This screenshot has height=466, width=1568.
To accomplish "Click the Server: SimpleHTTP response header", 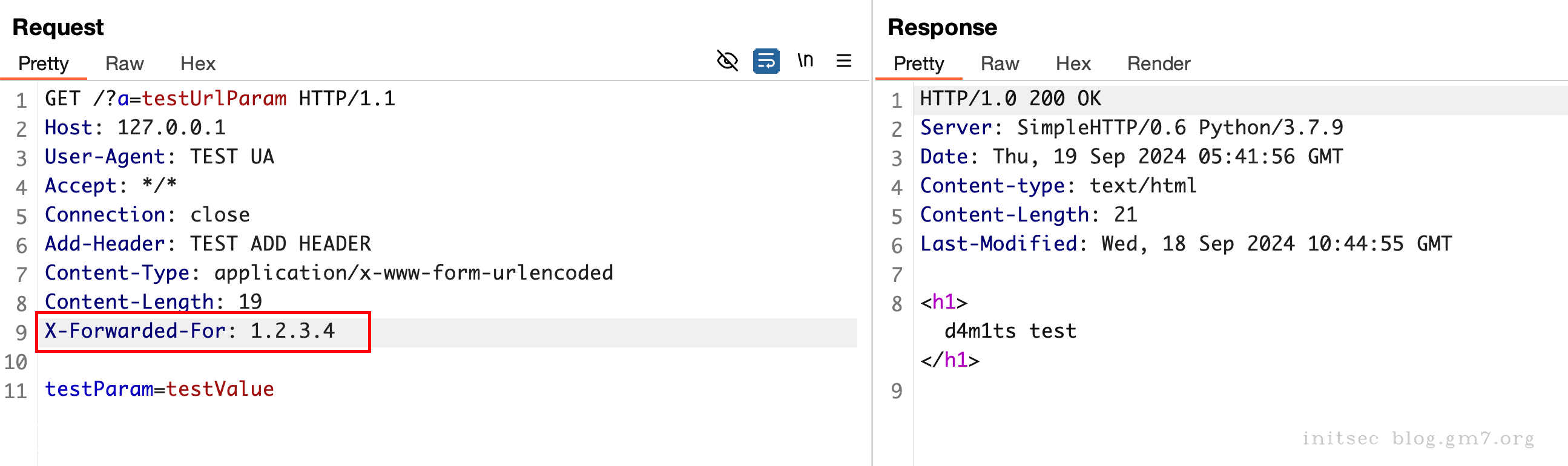I will (x=1130, y=128).
